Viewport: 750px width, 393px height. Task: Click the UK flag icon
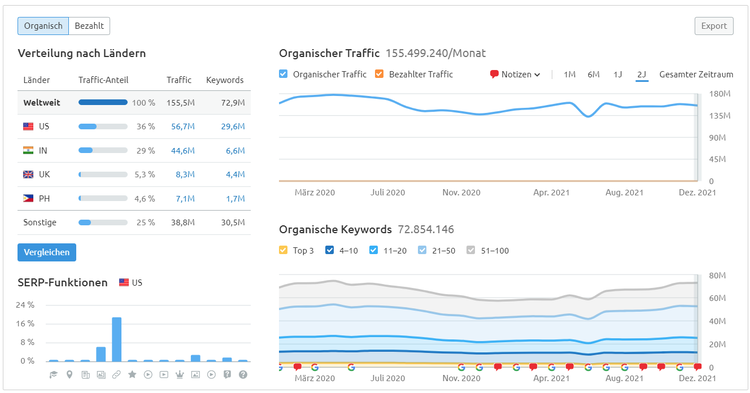28,175
